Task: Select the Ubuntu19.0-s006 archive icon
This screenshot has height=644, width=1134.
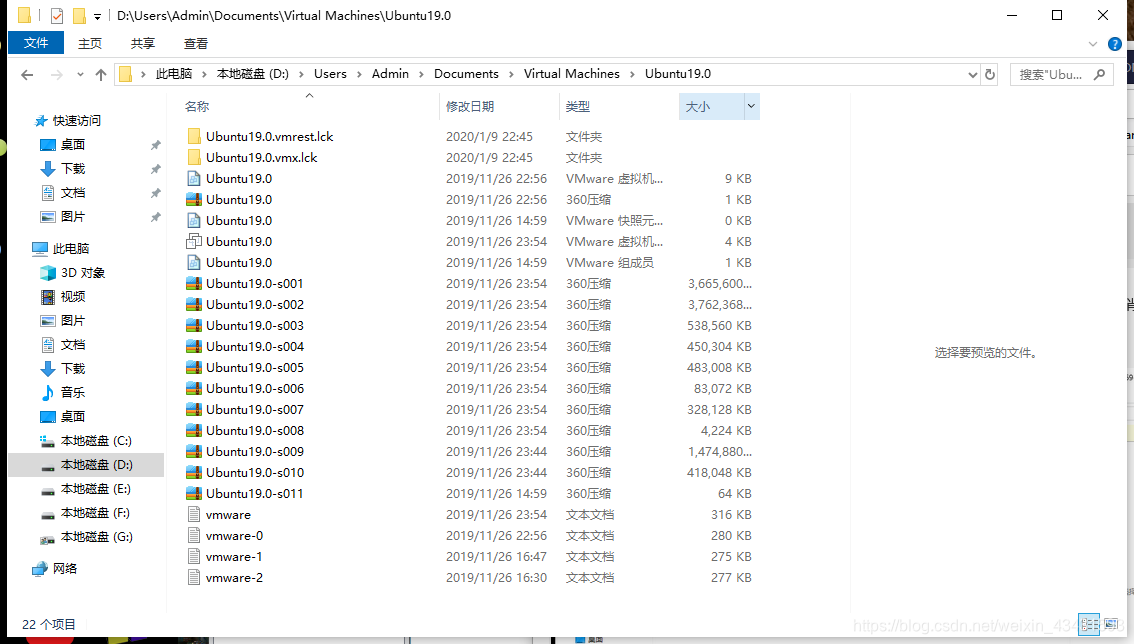Action: pos(194,388)
